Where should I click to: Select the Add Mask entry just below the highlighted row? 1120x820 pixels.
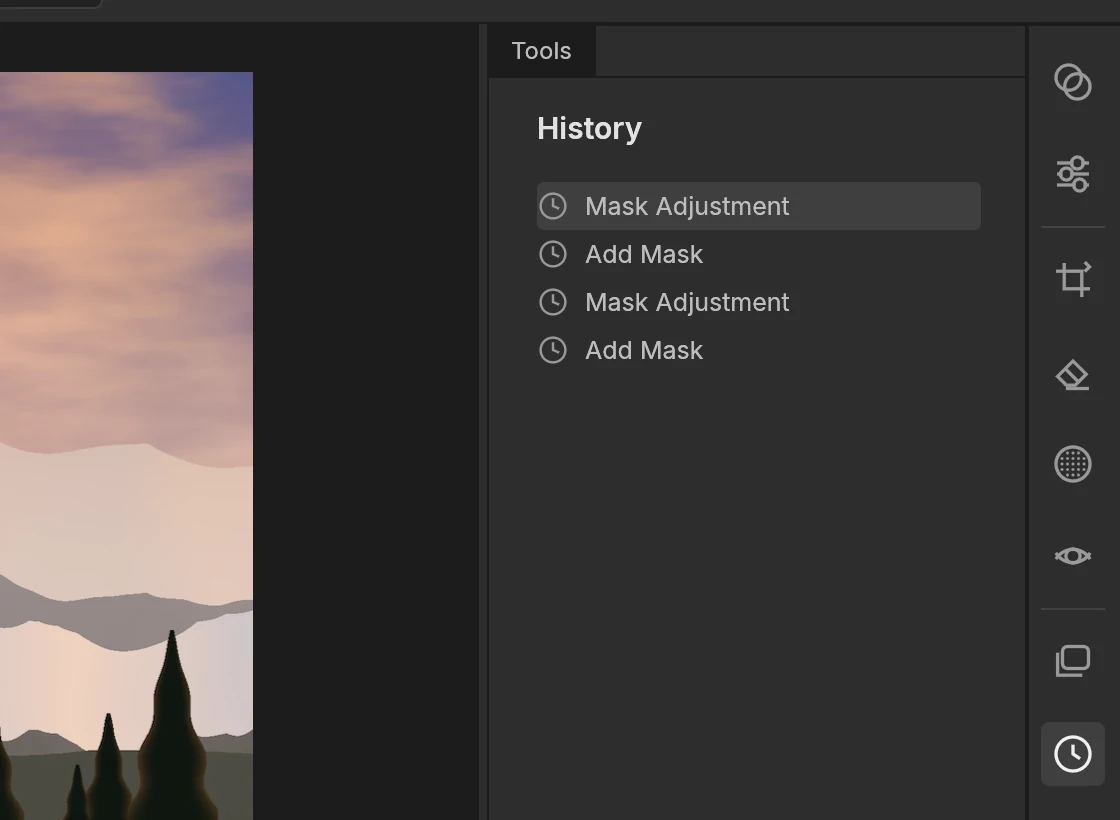coord(759,254)
